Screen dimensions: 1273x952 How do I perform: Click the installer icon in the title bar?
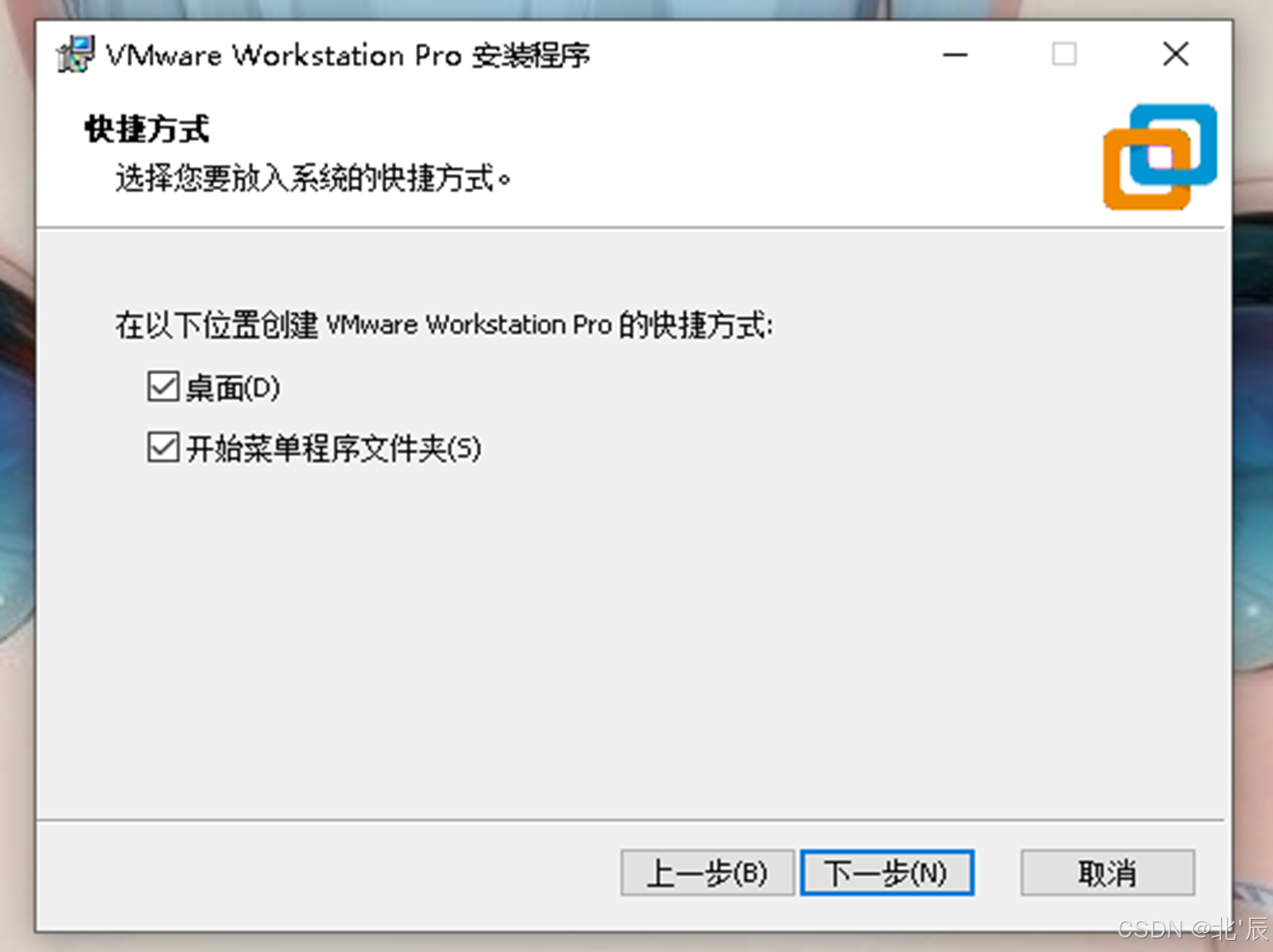click(x=75, y=54)
